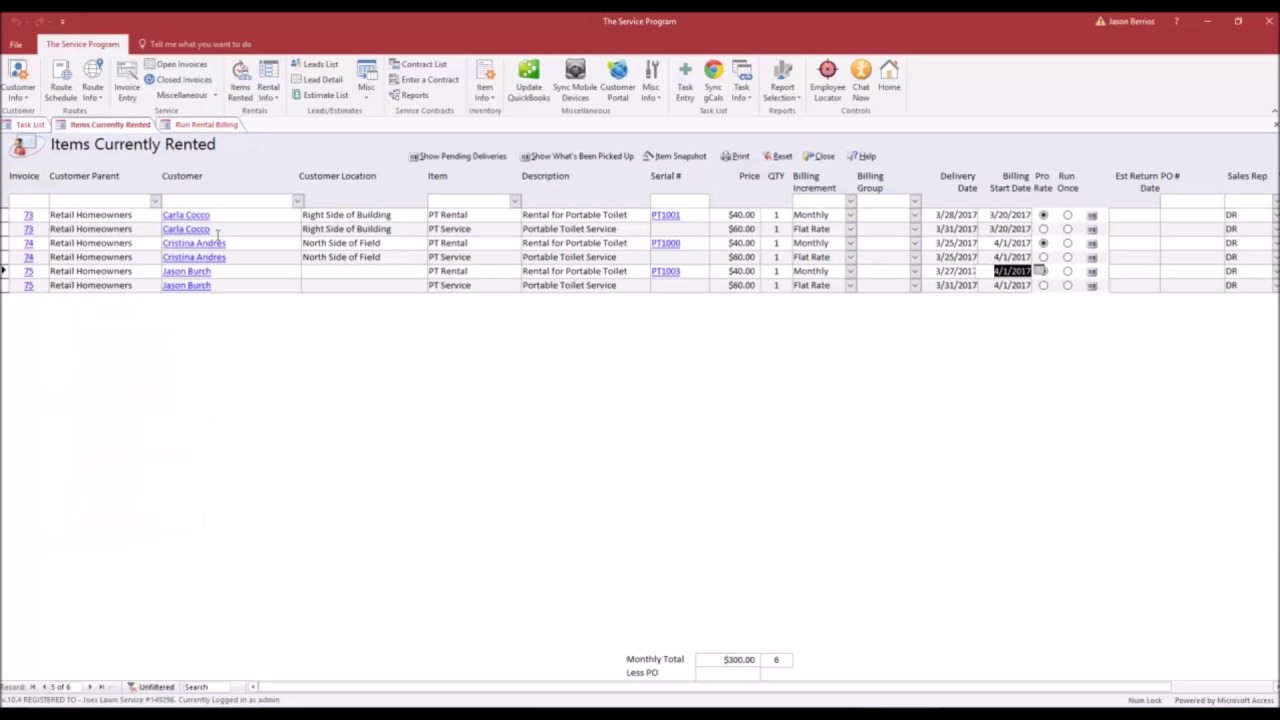Open the Employee Locator target icon
This screenshot has width=1280, height=720.
[x=827, y=80]
